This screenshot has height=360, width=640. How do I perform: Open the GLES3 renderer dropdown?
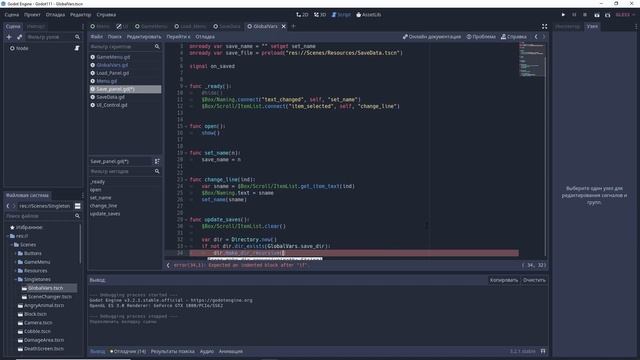tap(624, 15)
